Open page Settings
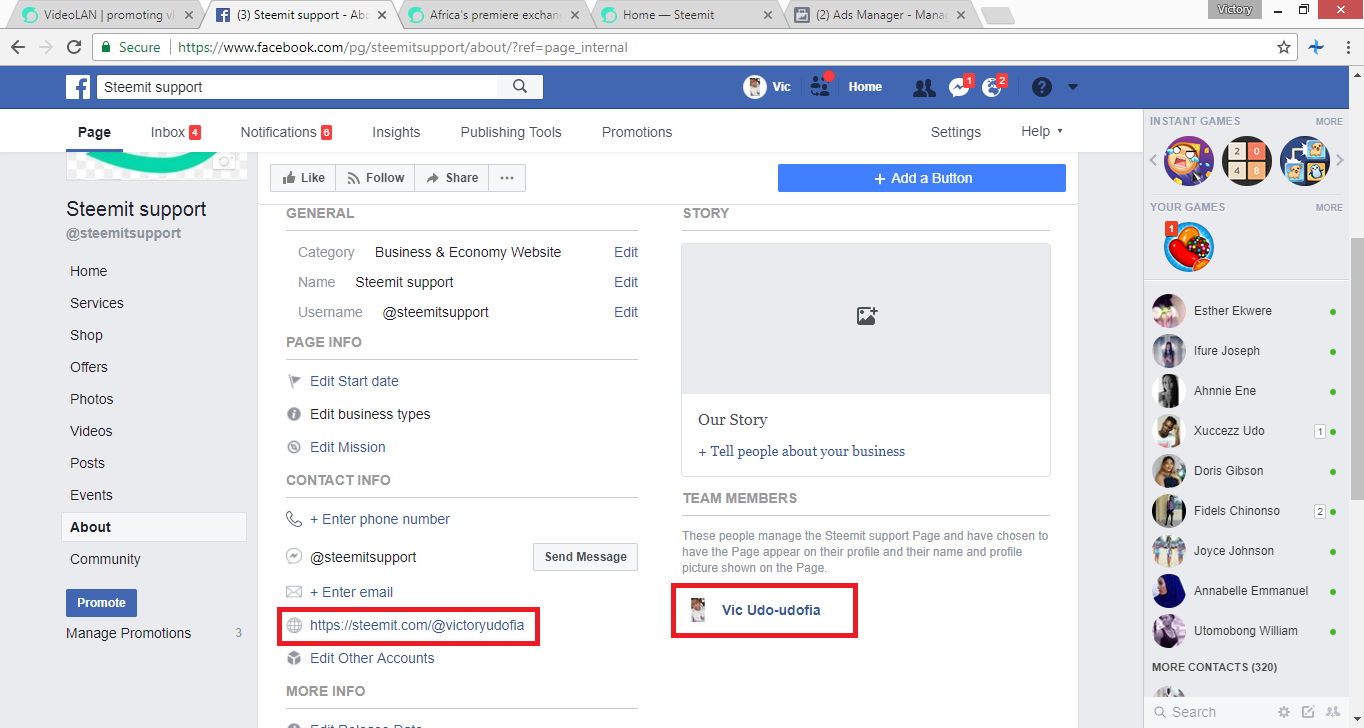The height and width of the screenshot is (728, 1364). click(x=956, y=132)
